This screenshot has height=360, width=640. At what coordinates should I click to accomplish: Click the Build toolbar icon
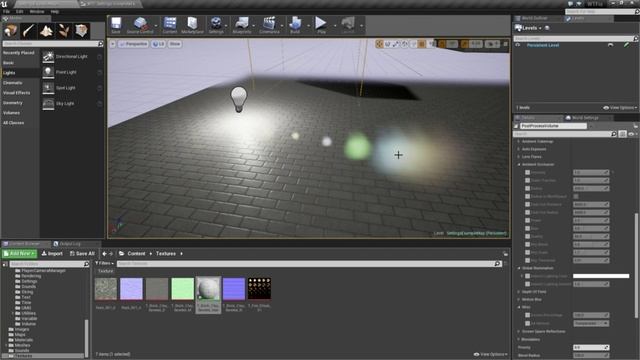tap(295, 25)
